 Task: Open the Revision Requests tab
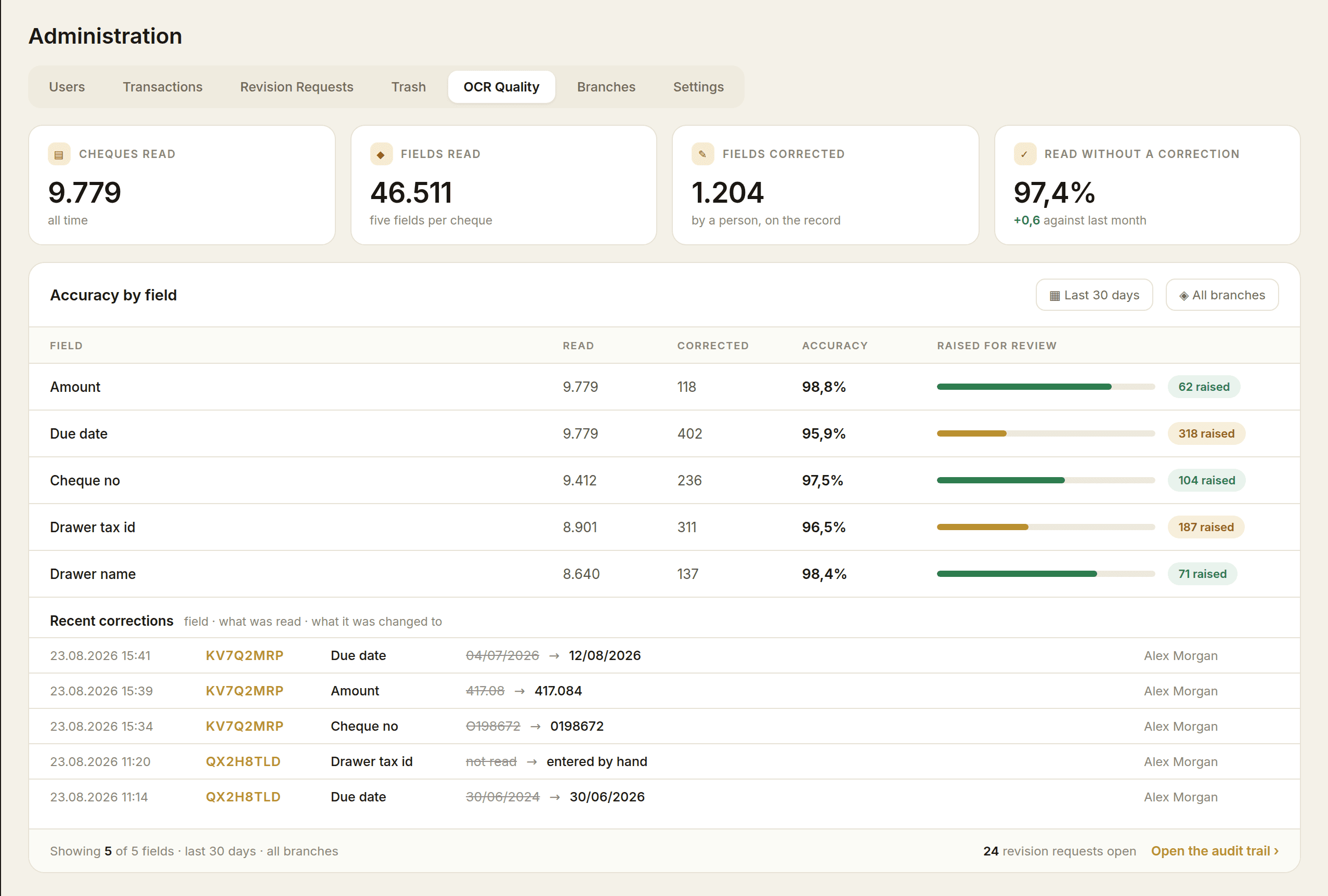pyautogui.click(x=296, y=87)
